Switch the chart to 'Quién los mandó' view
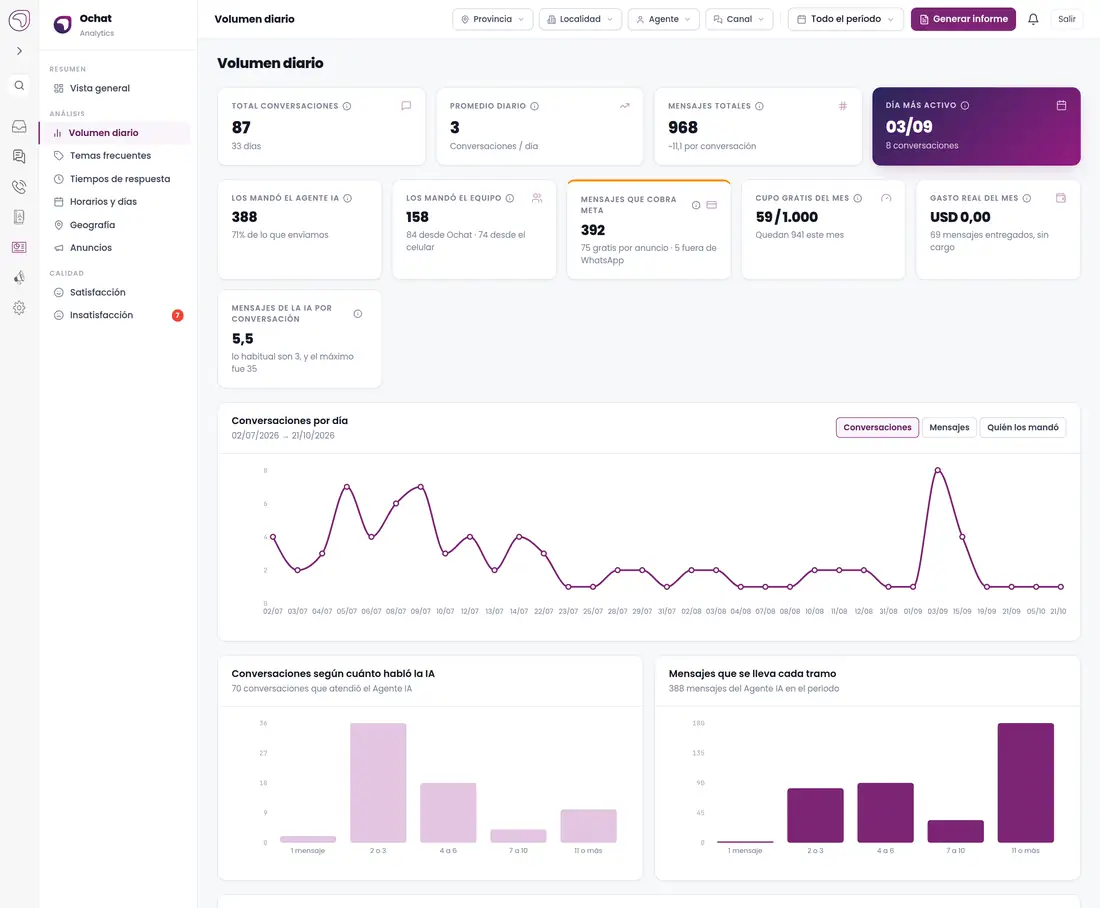 pyautogui.click(x=1023, y=427)
